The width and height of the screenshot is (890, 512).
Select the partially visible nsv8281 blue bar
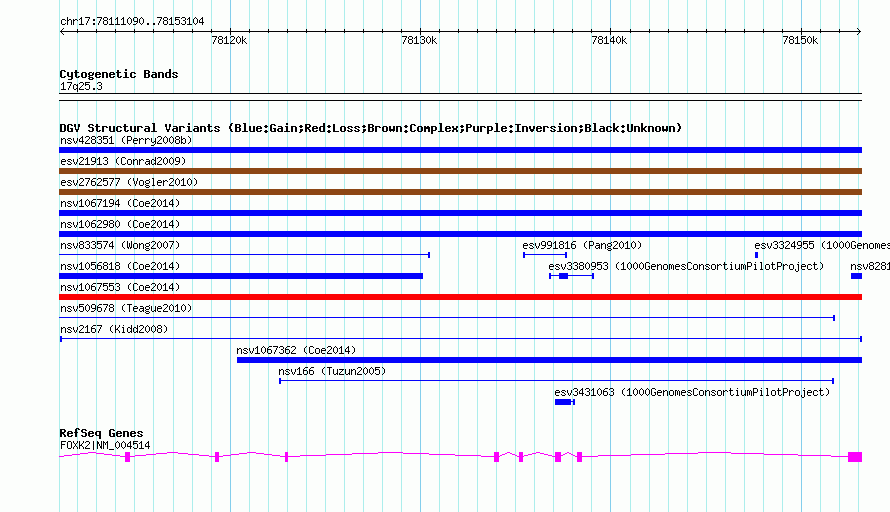(x=857, y=276)
